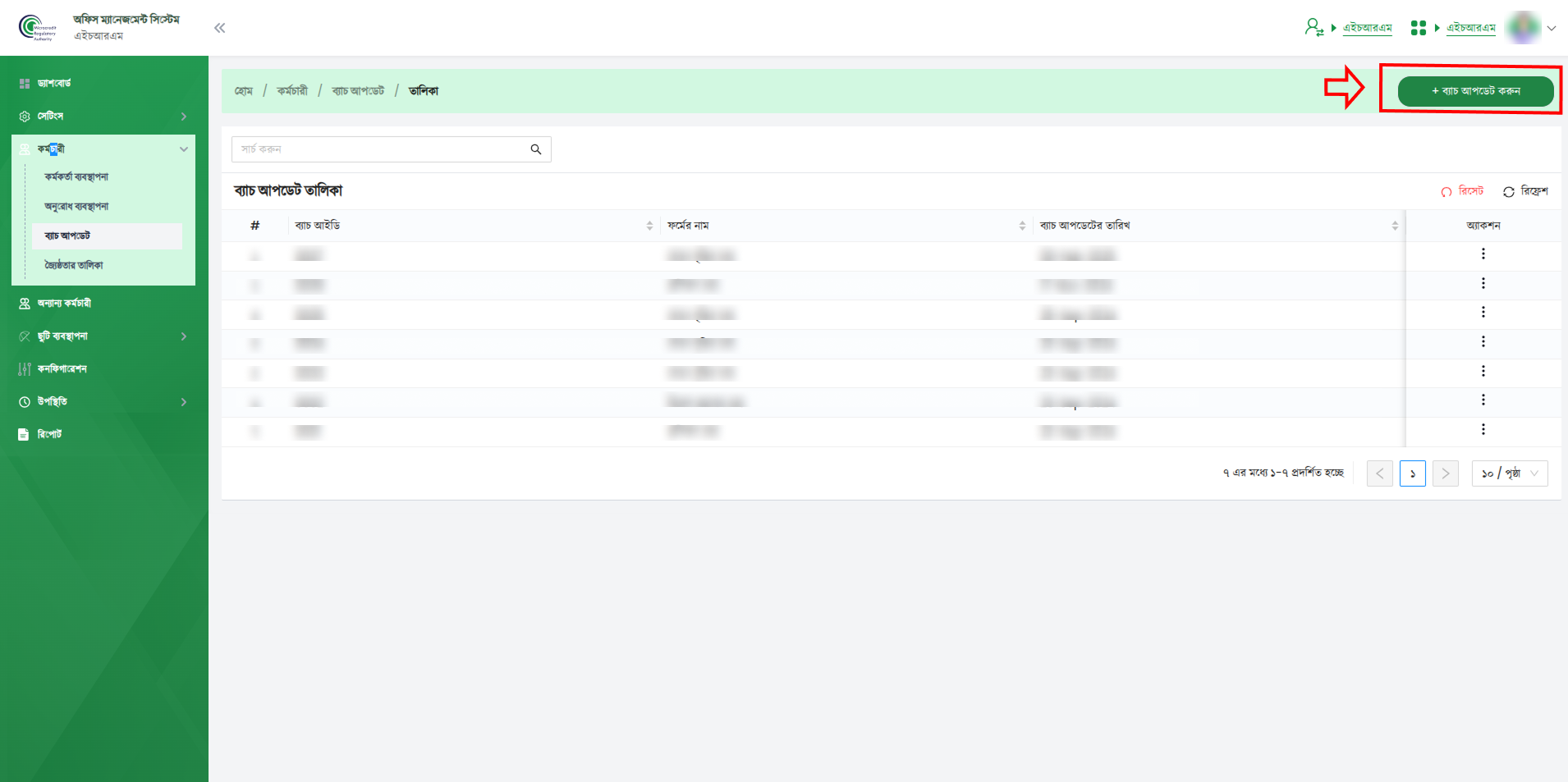Click the উপস্থিতি clock icon

click(x=25, y=402)
